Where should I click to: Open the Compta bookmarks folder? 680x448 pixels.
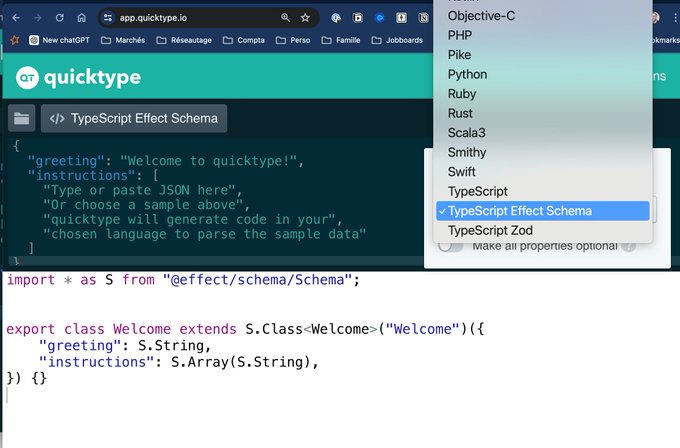[x=244, y=40]
